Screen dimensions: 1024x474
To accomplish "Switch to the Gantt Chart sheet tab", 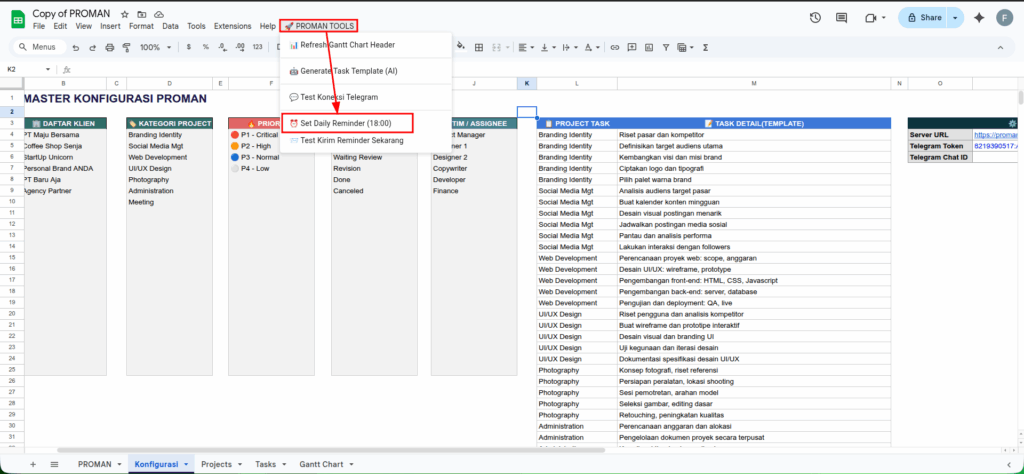I will click(321, 465).
